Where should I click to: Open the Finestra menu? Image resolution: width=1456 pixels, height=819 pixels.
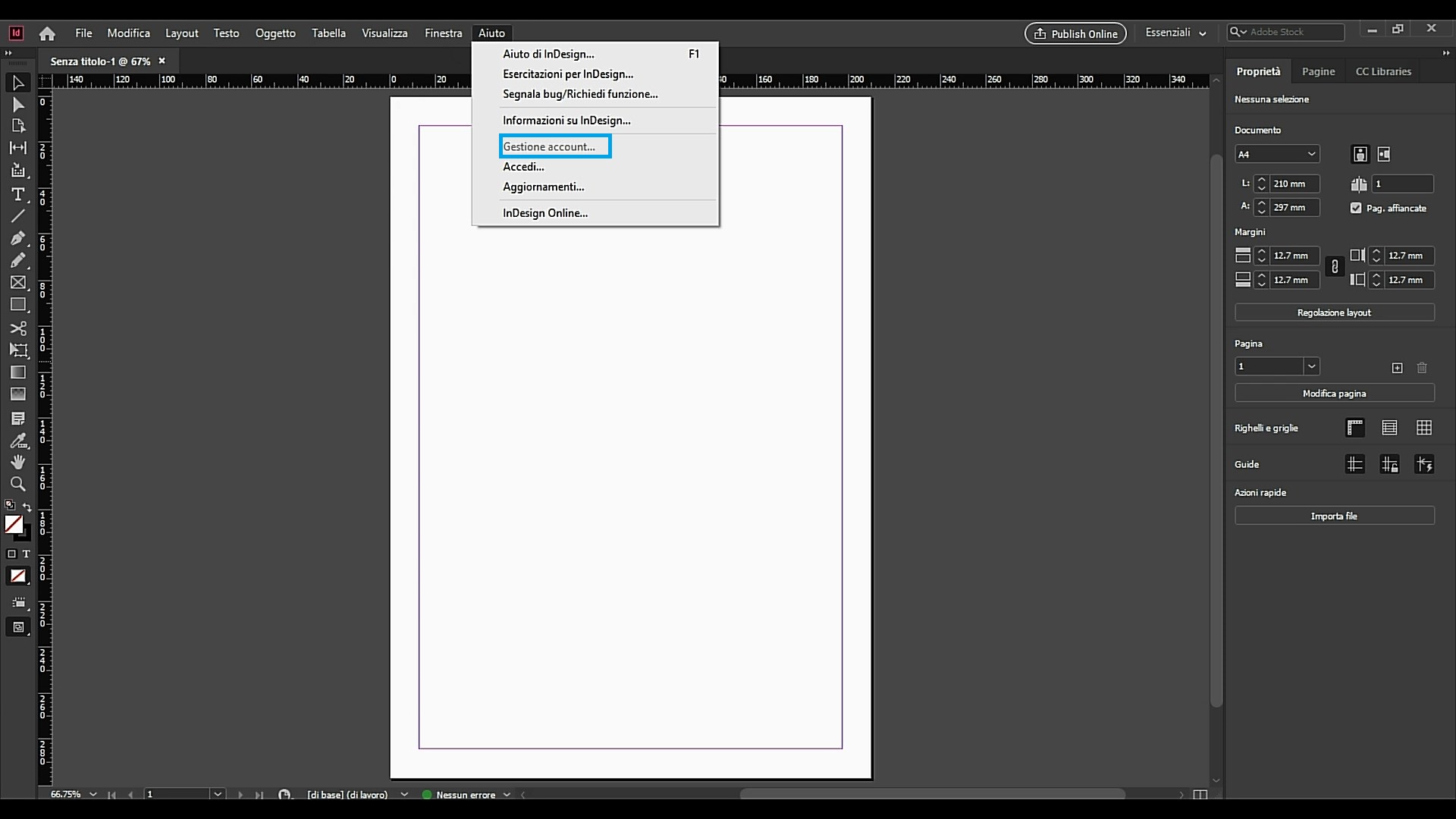(x=443, y=33)
